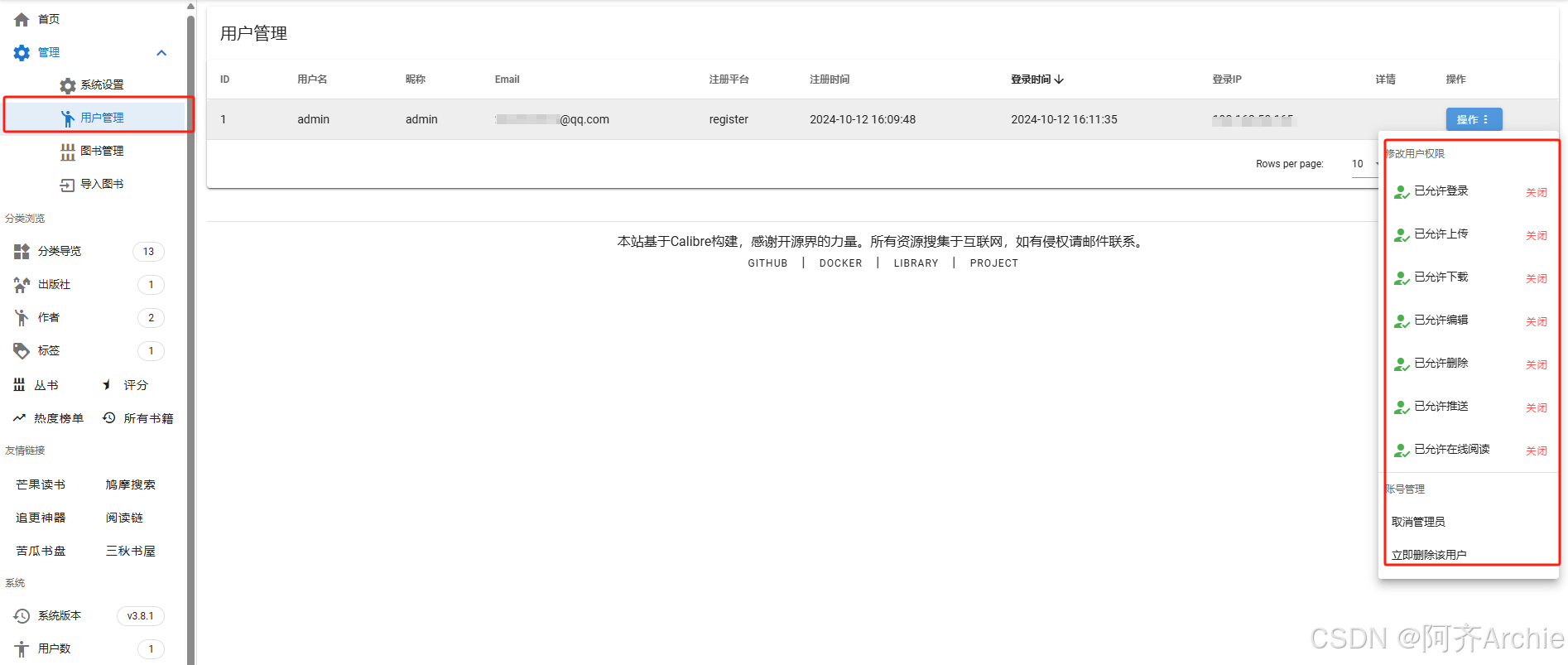Click the 用户数 person icon
The width and height of the screenshot is (1568, 665).
(22, 649)
